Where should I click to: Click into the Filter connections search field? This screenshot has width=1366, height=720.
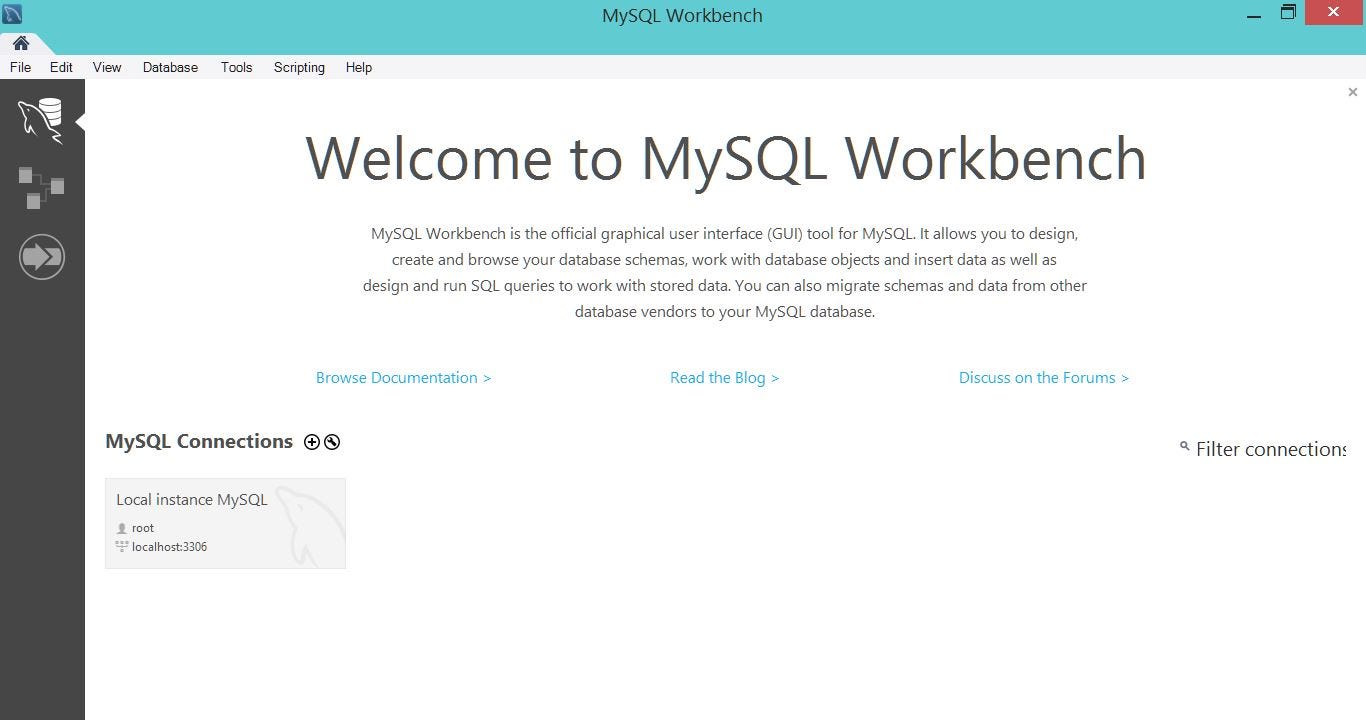tap(1270, 449)
